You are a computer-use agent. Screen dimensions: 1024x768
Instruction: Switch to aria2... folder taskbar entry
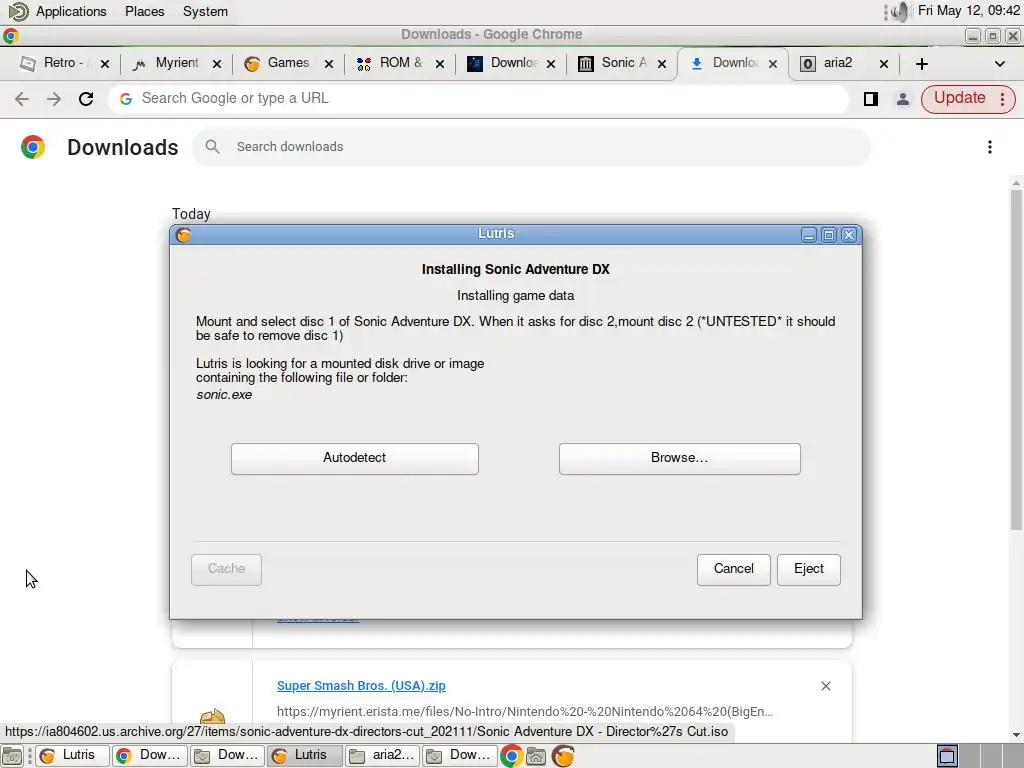click(x=383, y=756)
